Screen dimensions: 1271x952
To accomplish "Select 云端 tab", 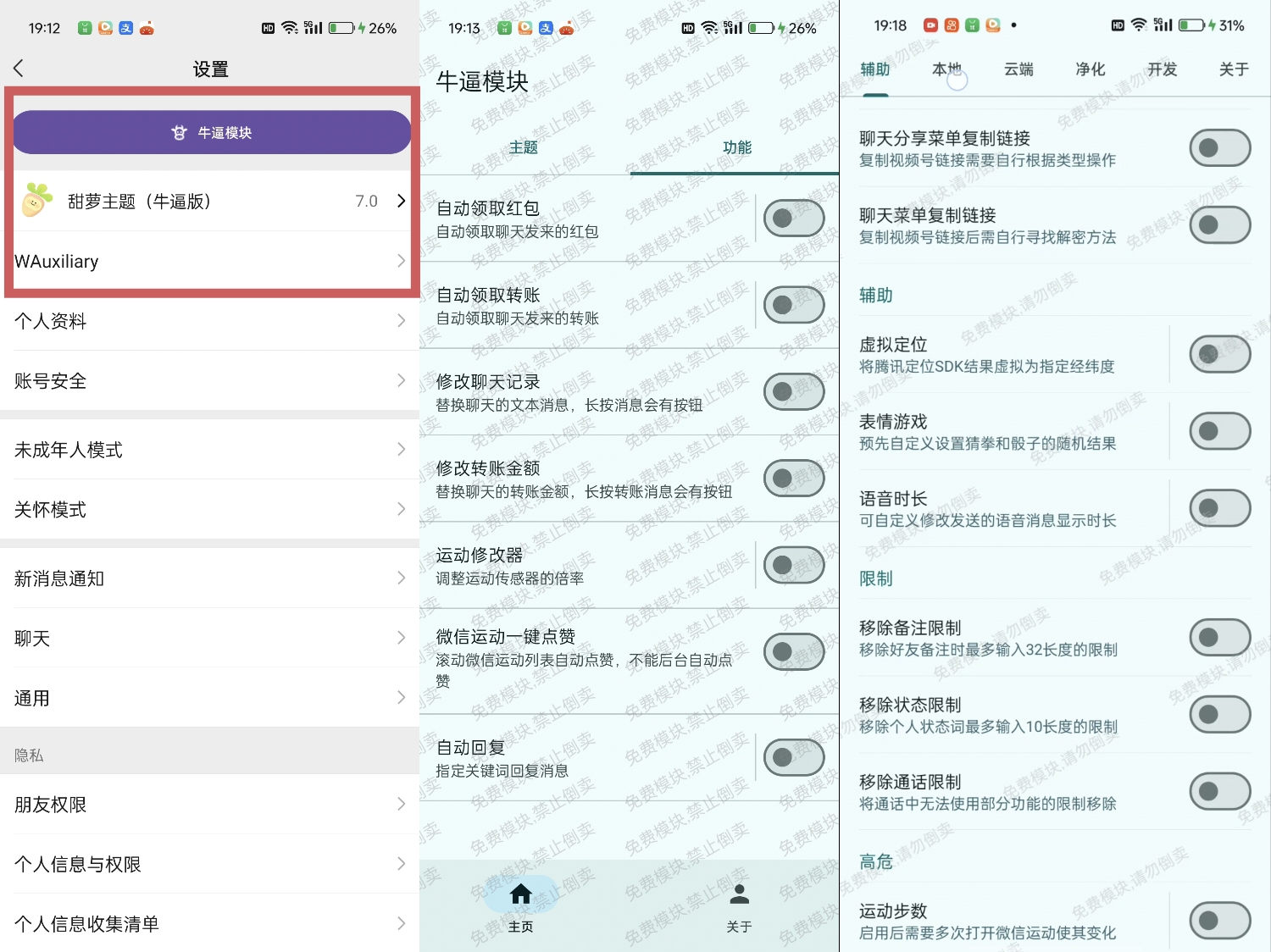I will click(1018, 69).
